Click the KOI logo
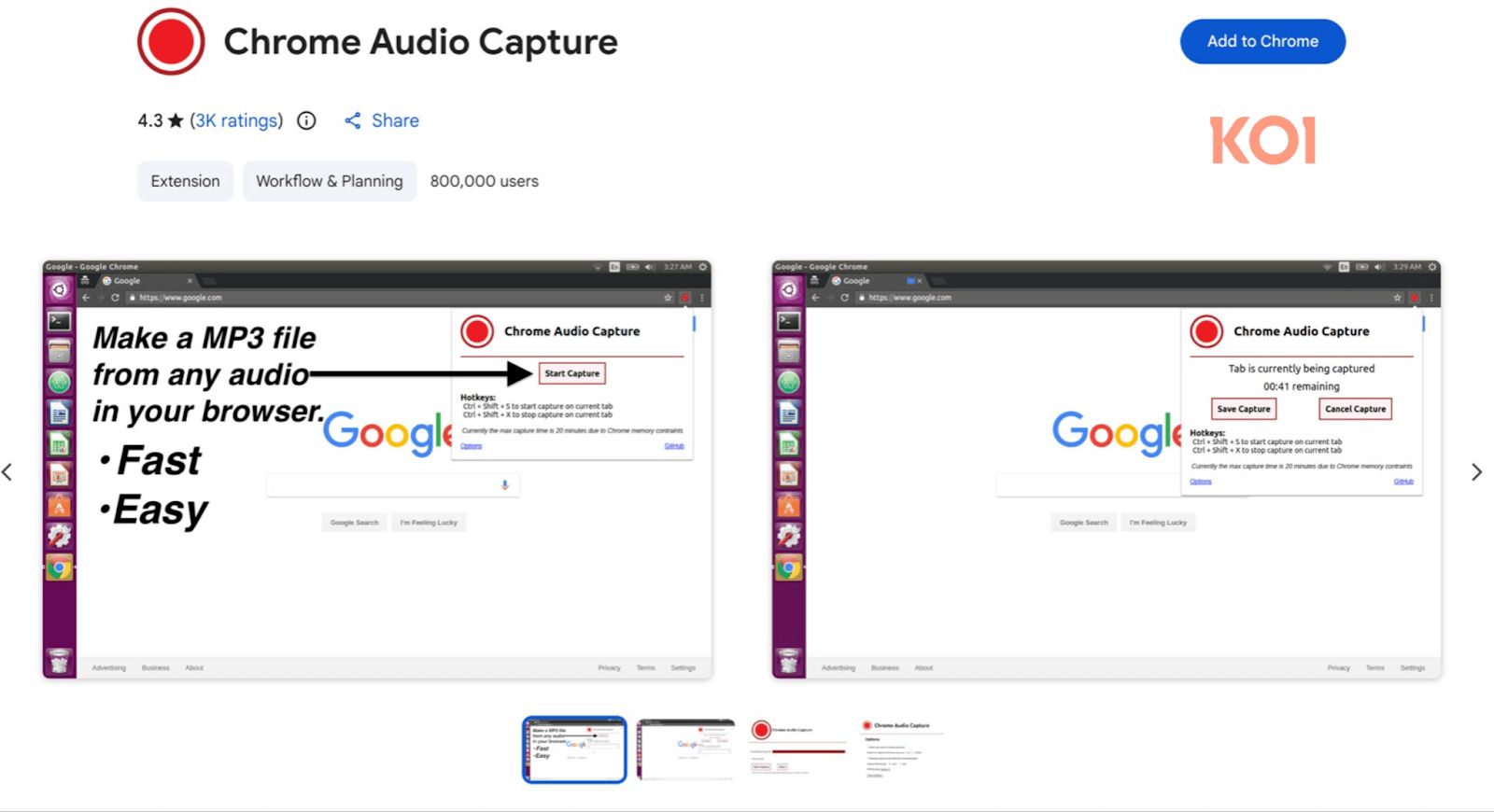The image size is (1494, 812). tap(1262, 141)
